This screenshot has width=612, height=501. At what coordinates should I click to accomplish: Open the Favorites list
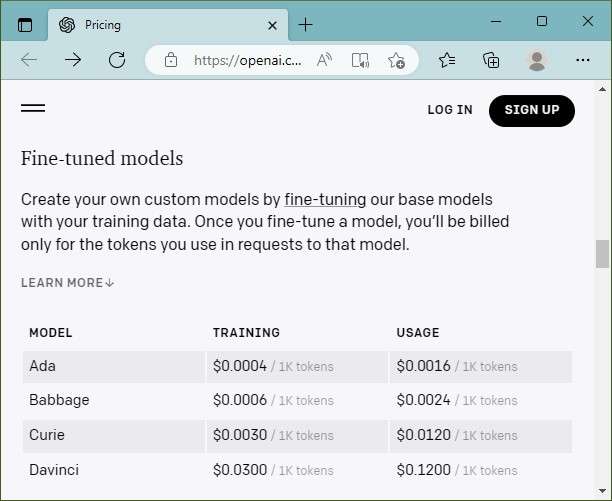tap(447, 60)
